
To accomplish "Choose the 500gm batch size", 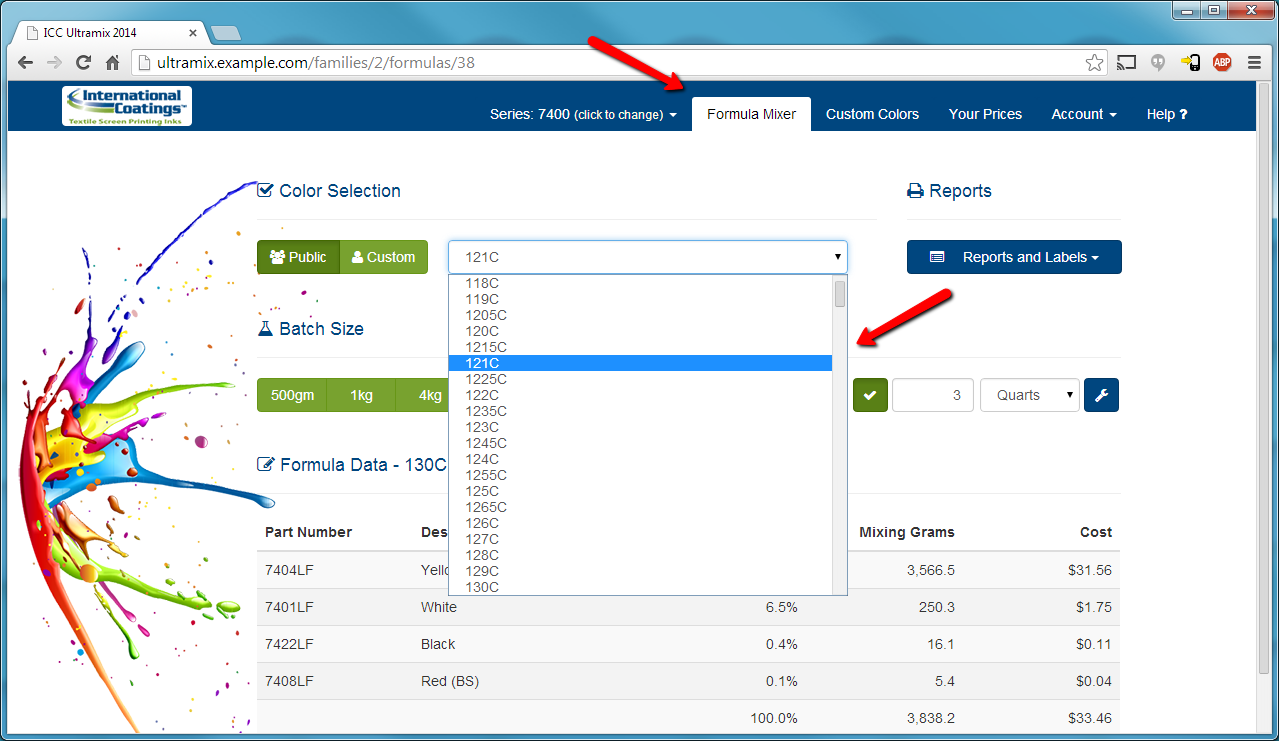I will 292,395.
